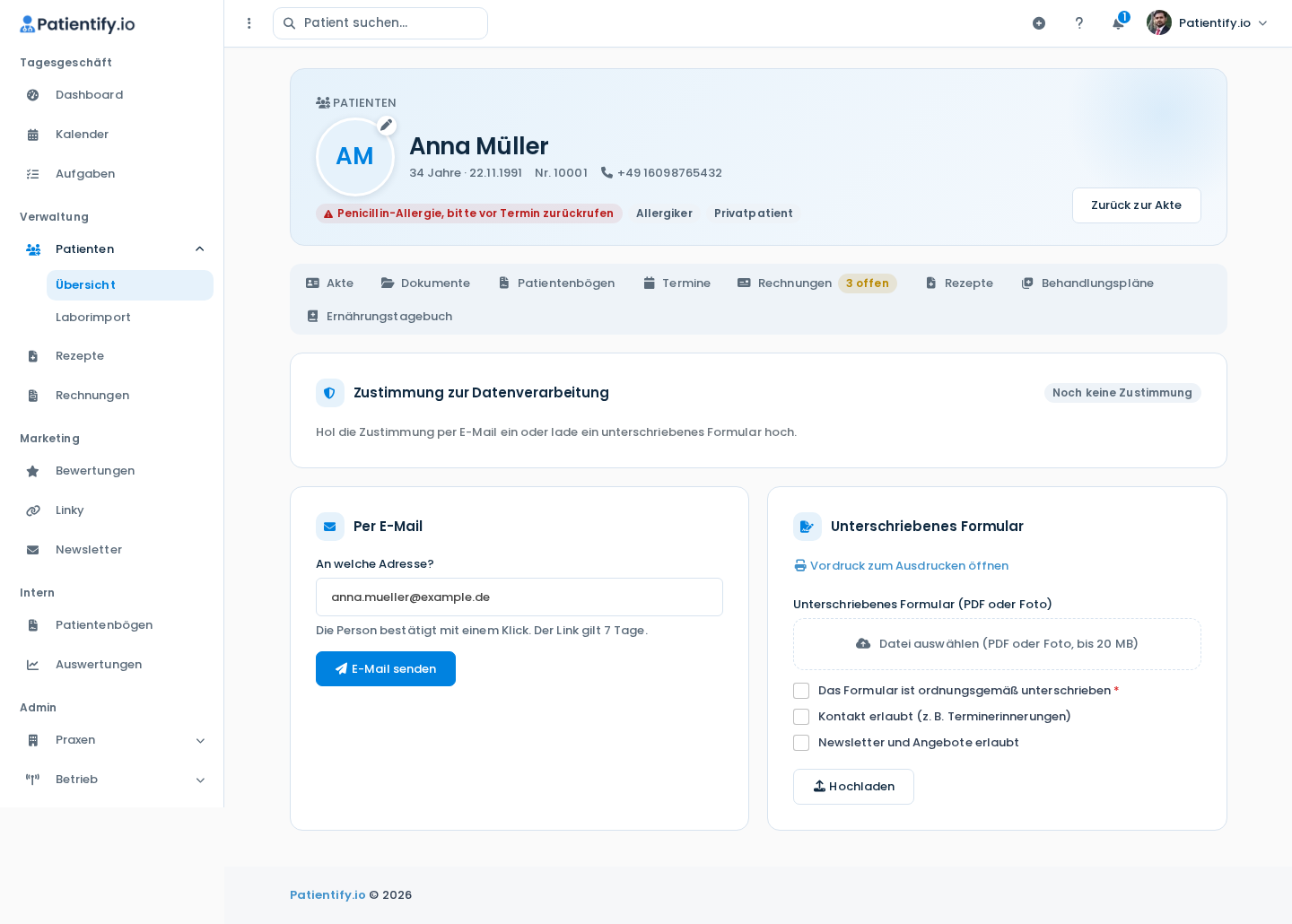Open Laborimport in the sidebar
This screenshot has width=1292, height=924.
pos(130,318)
